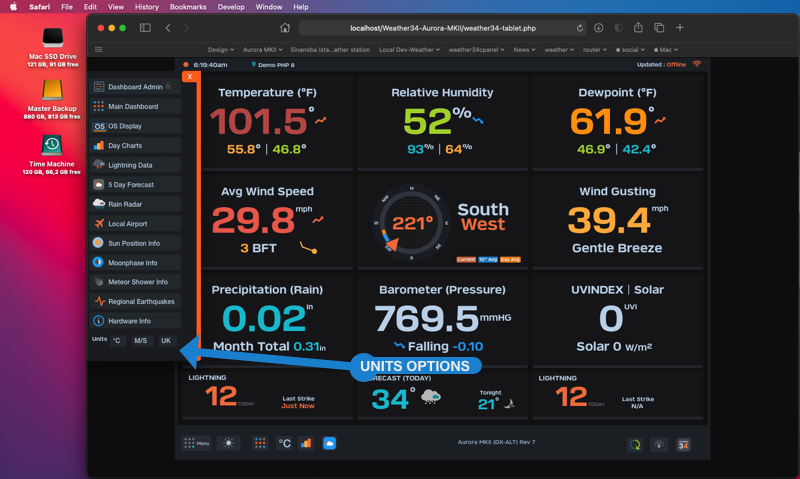Screen dimensions: 800x479
Task: Click bar chart icon in bottom bar
Action: pos(306,443)
